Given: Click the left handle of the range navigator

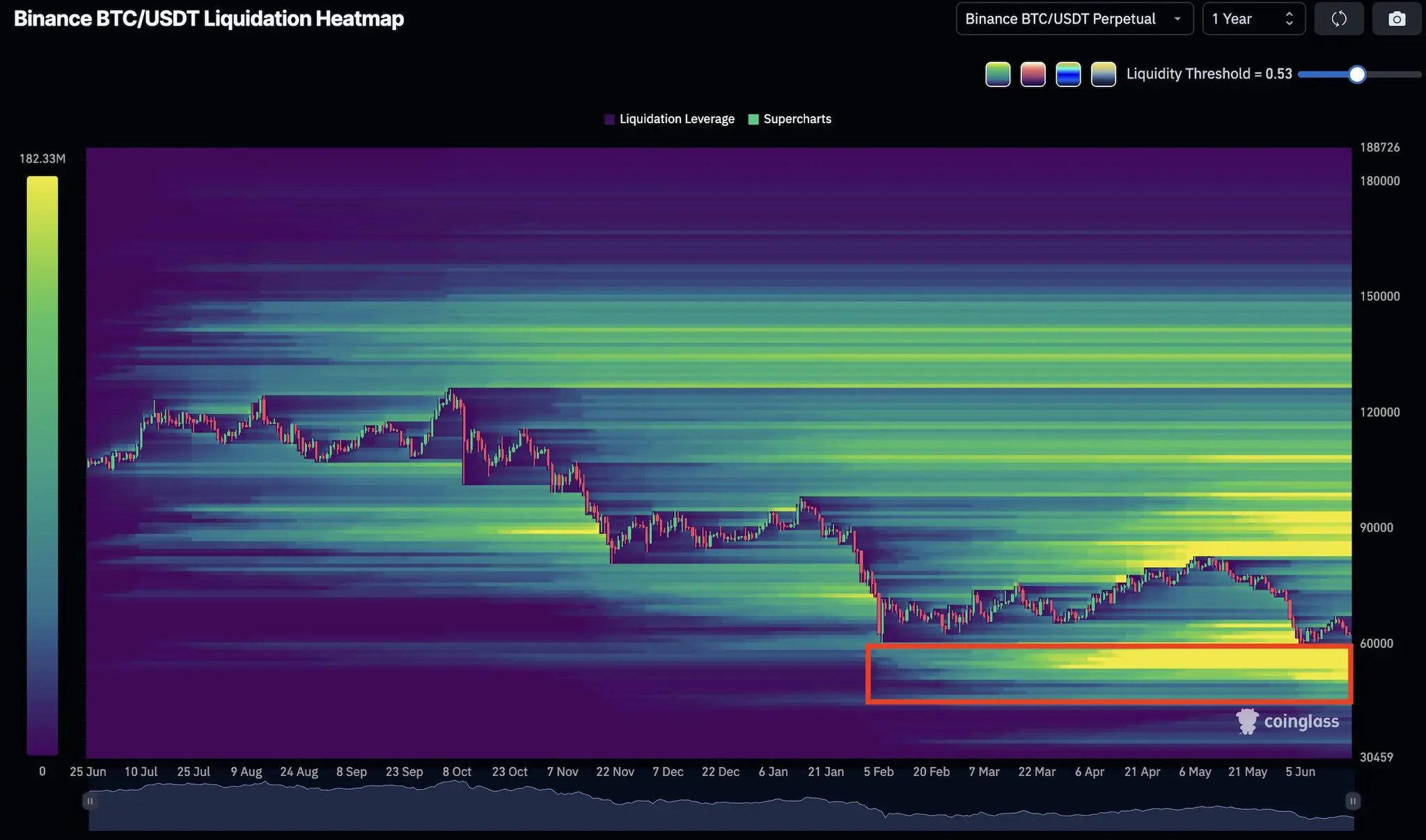Looking at the screenshot, I should 89,801.
